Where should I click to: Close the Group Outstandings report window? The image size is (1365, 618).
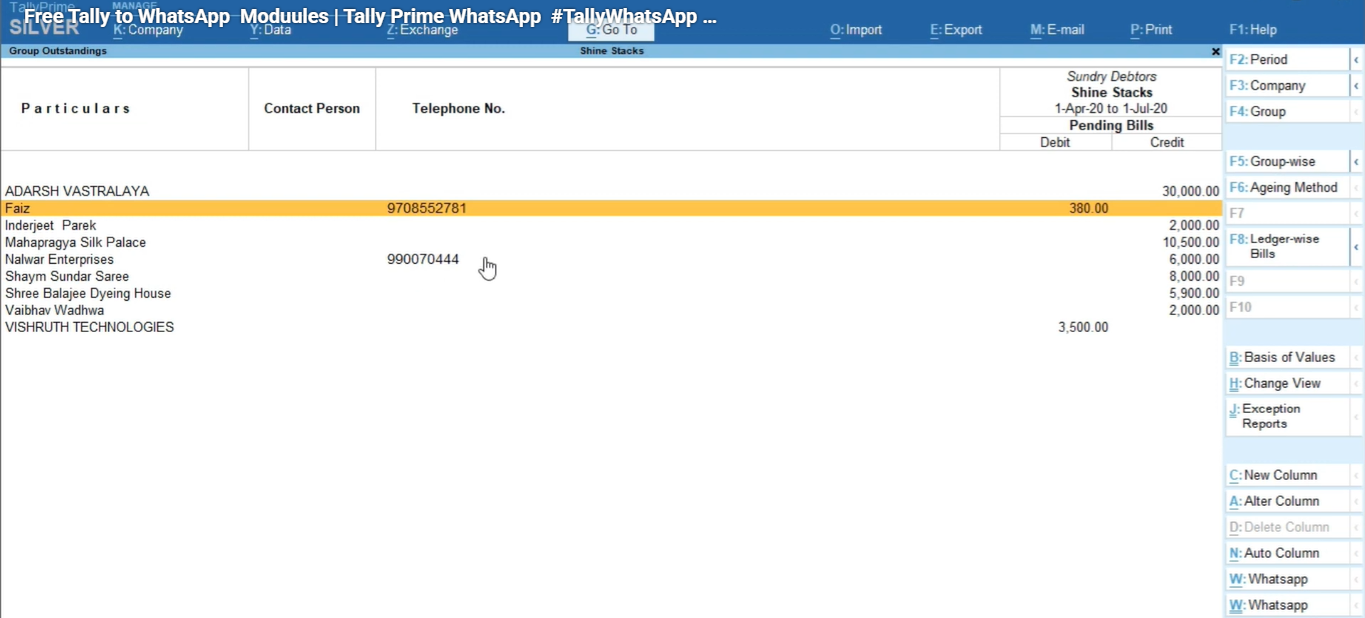[1215, 51]
